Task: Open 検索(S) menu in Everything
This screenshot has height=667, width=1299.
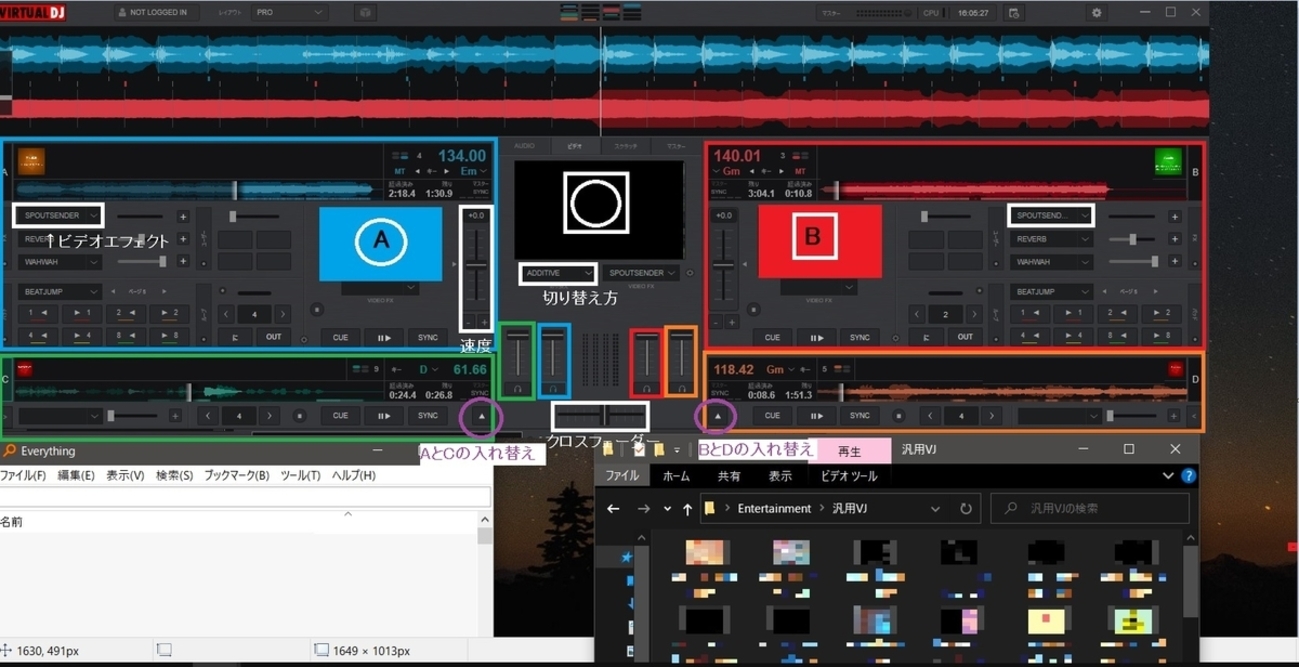Action: pos(174,476)
